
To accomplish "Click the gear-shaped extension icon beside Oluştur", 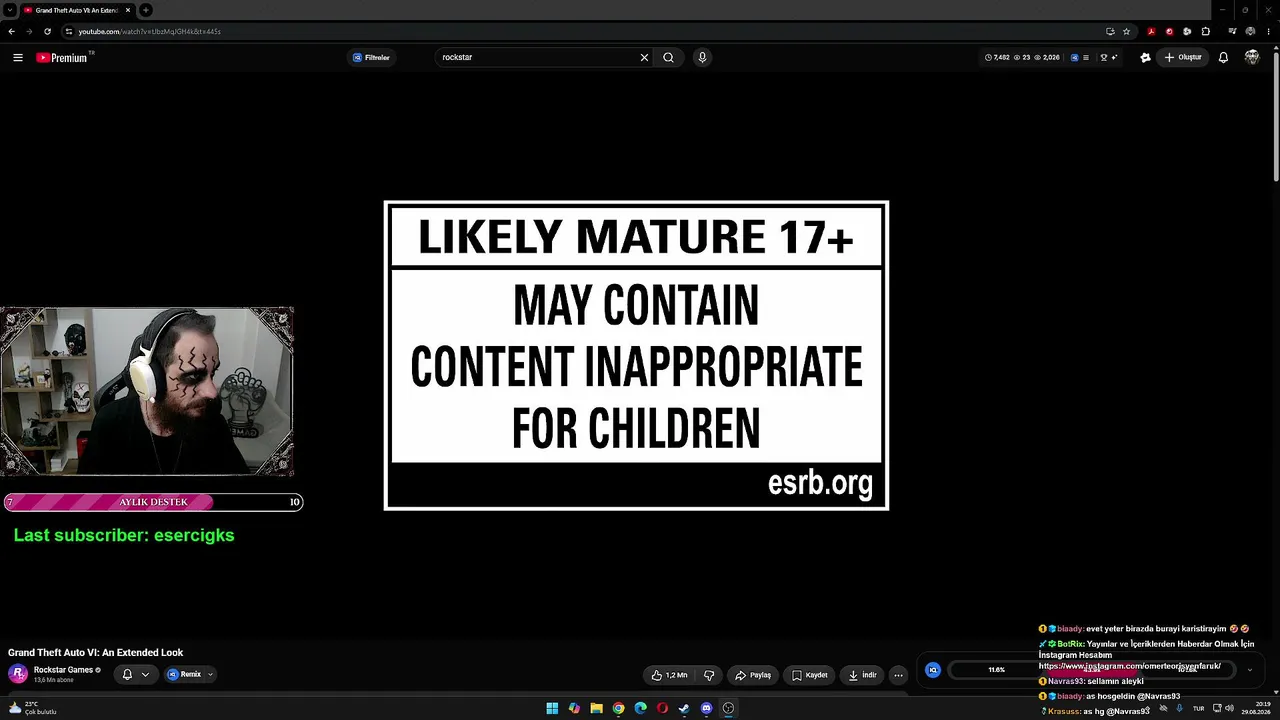I will click(1145, 58).
